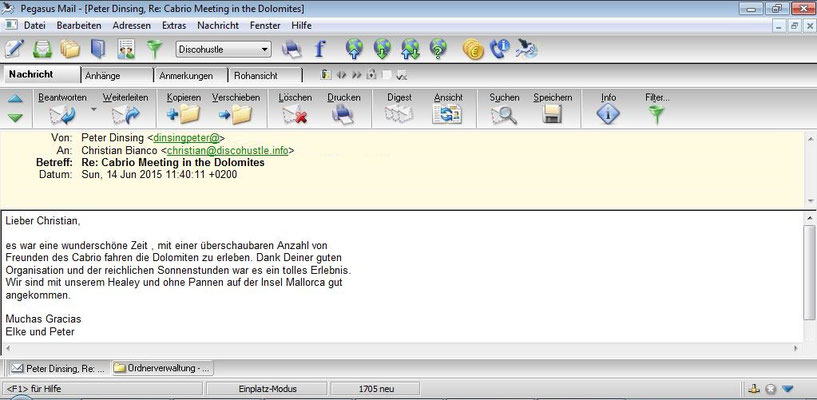Click the printer icon beside the Discohustle dropdown
Image resolution: width=817 pixels, height=400 pixels.
click(x=292, y=49)
